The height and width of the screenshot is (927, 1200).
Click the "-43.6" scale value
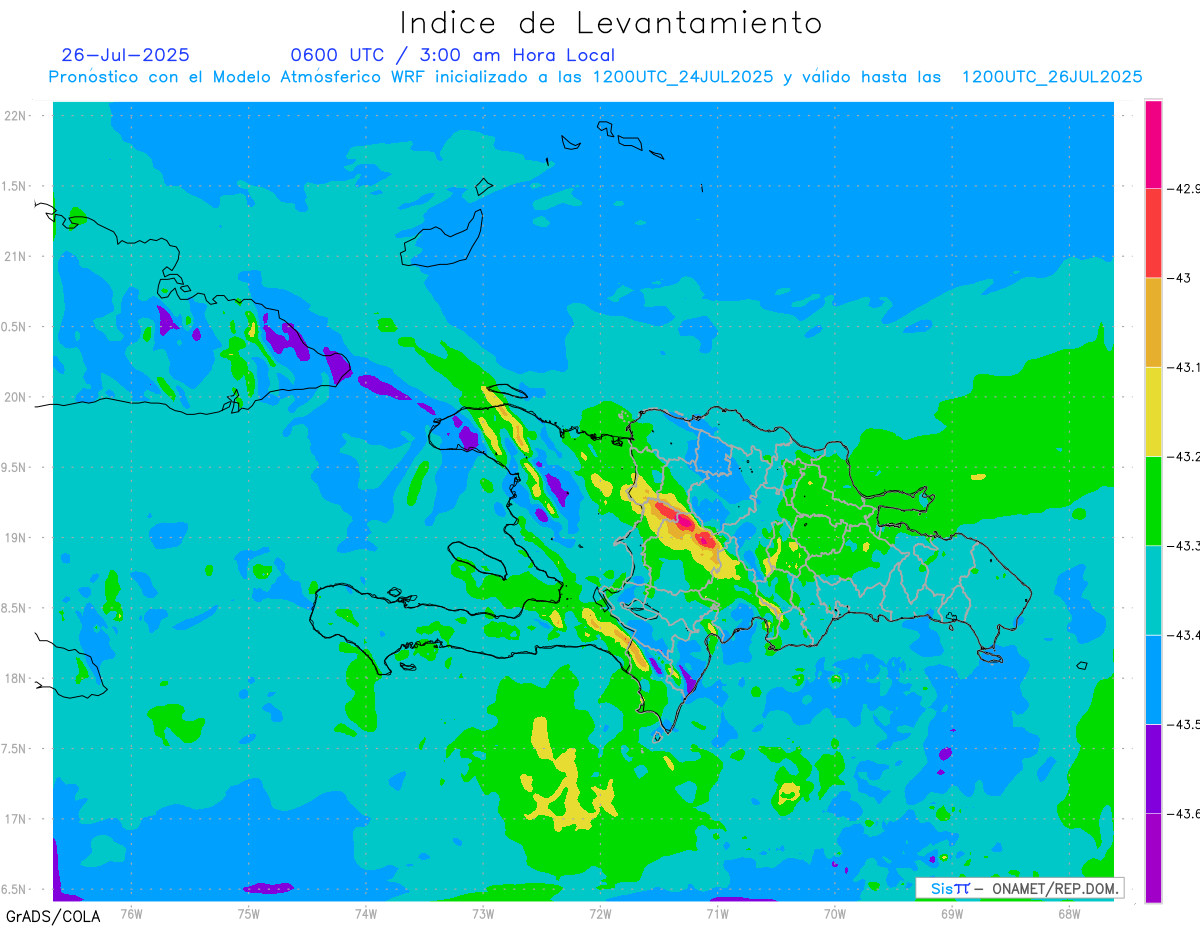pyautogui.click(x=1185, y=813)
